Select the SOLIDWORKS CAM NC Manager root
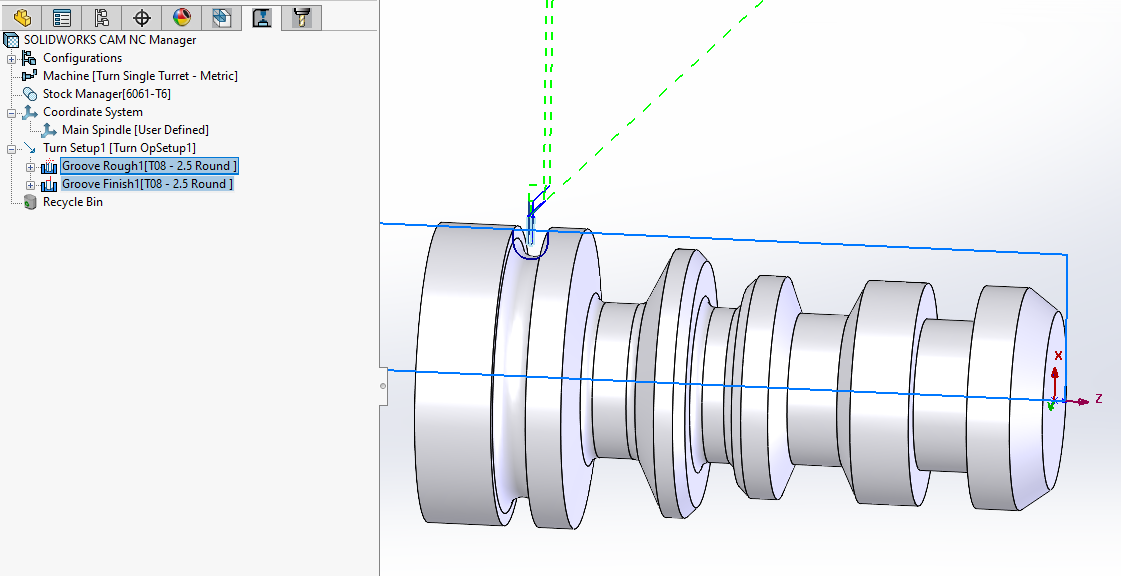1121x576 pixels. point(110,40)
